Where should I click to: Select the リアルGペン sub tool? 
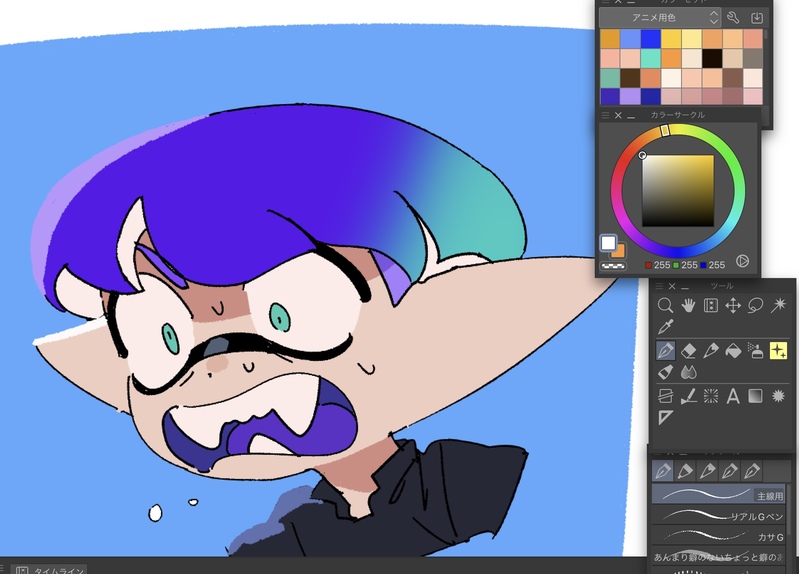point(718,516)
